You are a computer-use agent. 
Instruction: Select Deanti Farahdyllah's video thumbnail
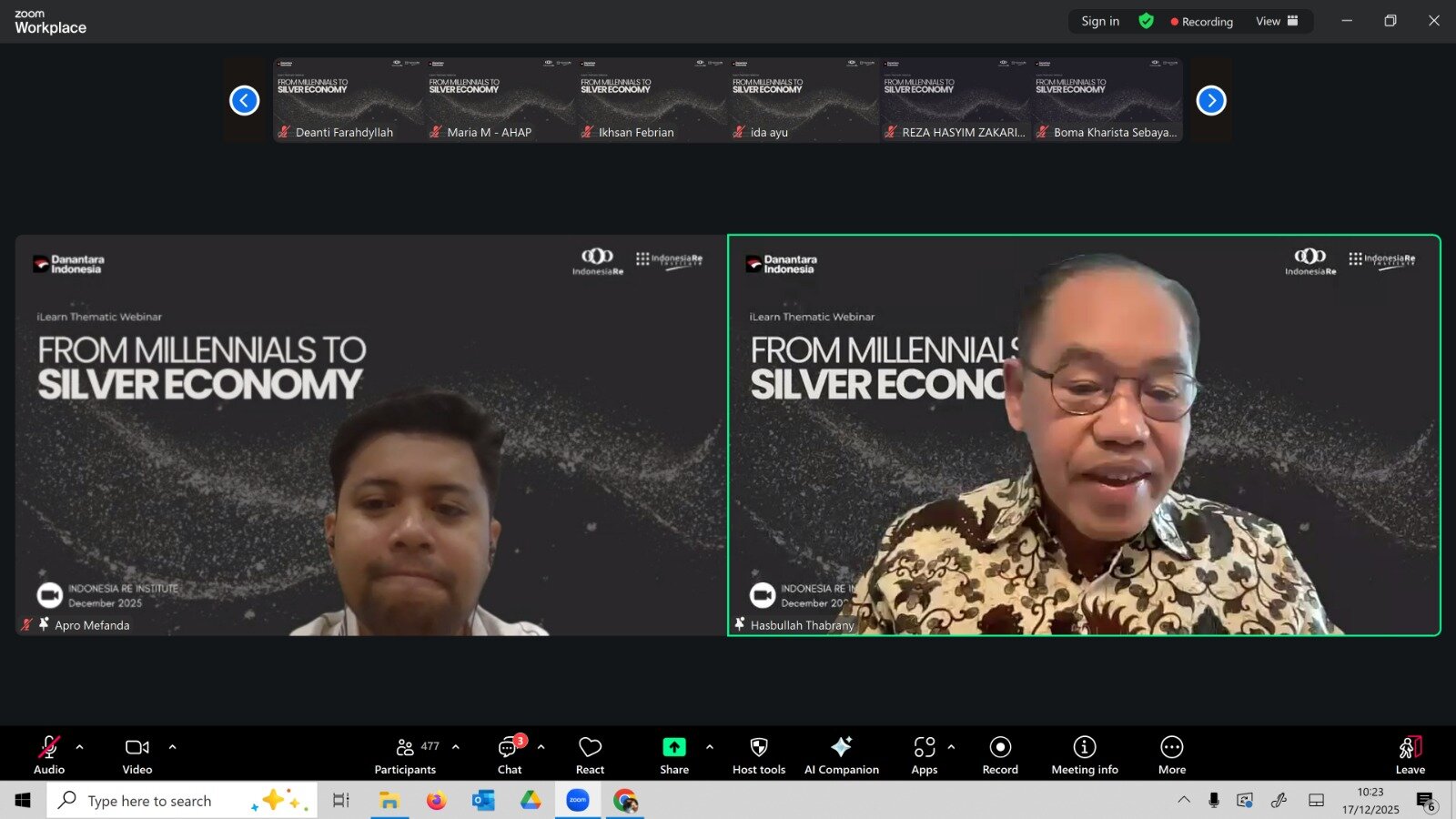point(348,99)
